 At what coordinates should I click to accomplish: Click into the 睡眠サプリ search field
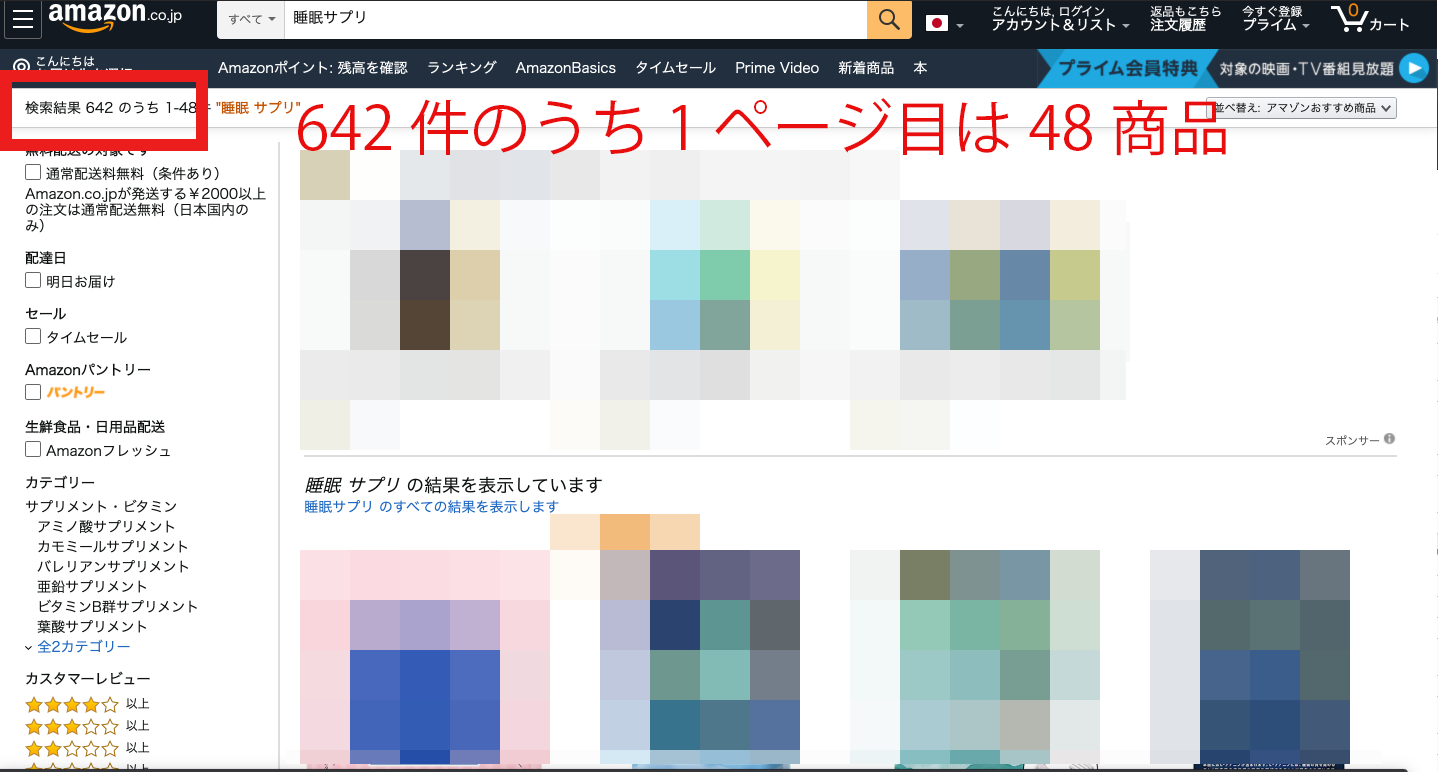coord(575,20)
